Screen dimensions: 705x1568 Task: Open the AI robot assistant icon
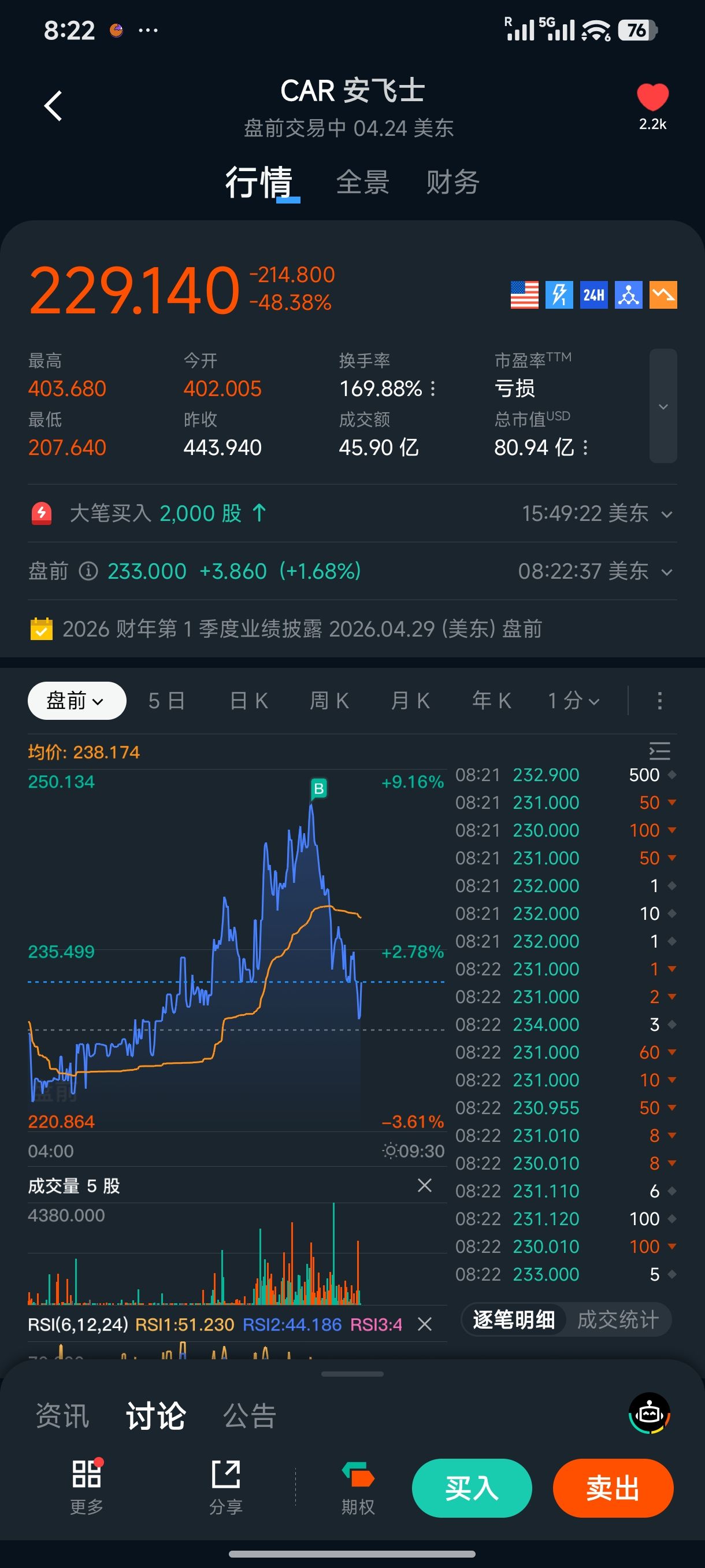(649, 1414)
